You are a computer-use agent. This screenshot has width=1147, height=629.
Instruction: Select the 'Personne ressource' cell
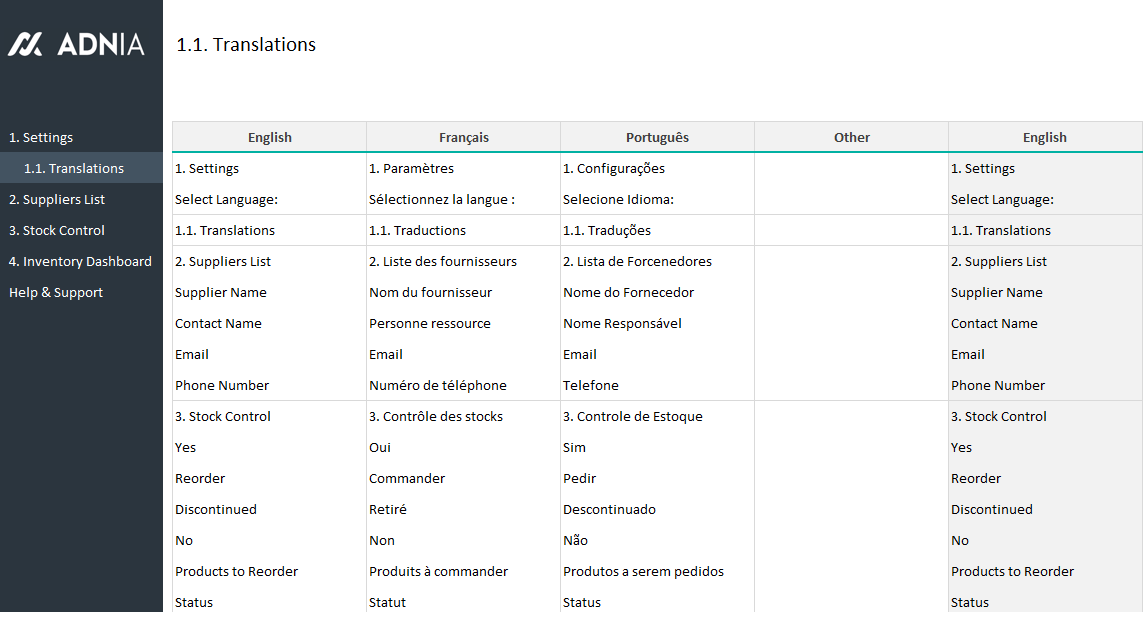(x=430, y=324)
